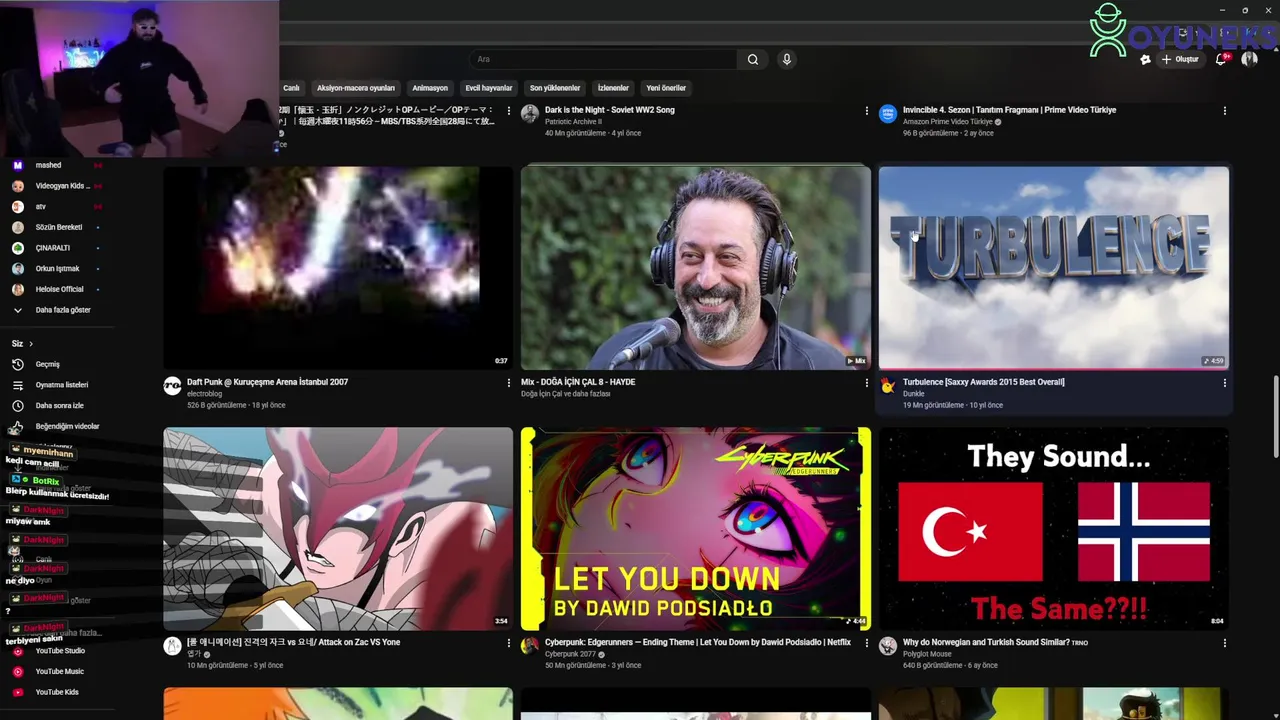Image resolution: width=1280 pixels, height=720 pixels.
Task: Click the Amazon Prime Video Türkiye avatar
Action: point(888,114)
